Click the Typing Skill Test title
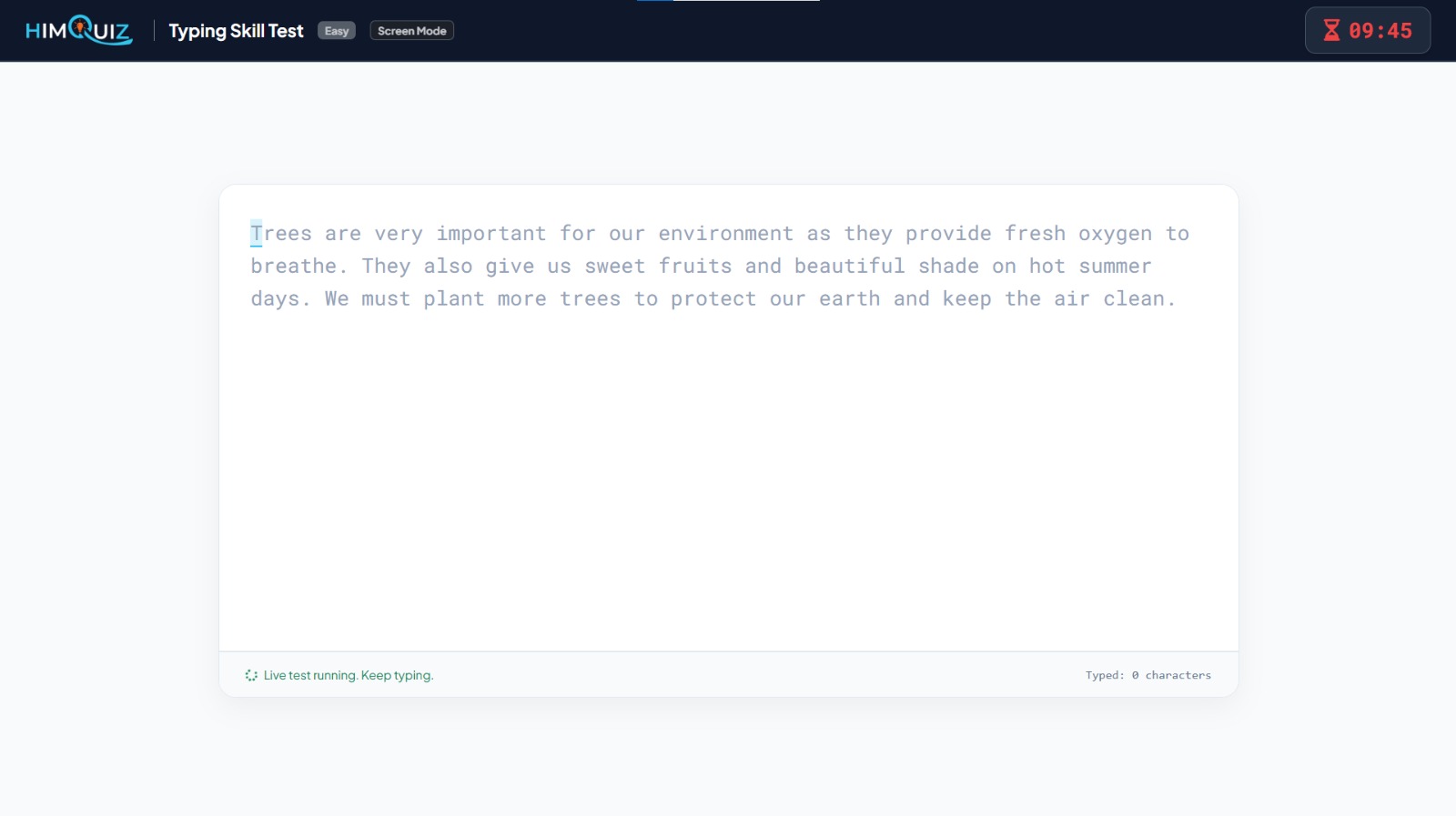This screenshot has width=1456, height=816. click(236, 31)
